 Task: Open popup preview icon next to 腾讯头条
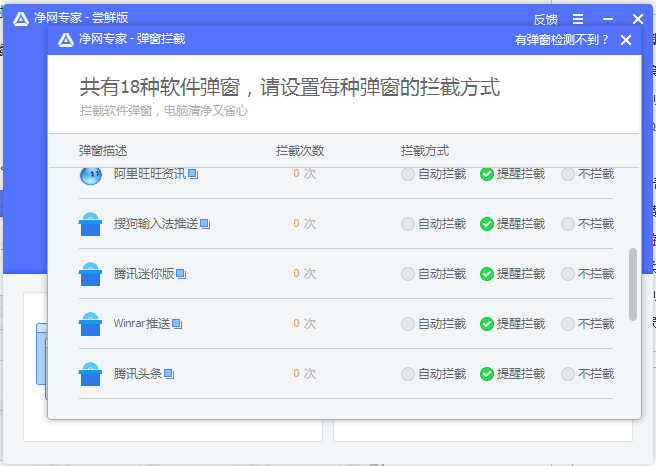point(169,374)
